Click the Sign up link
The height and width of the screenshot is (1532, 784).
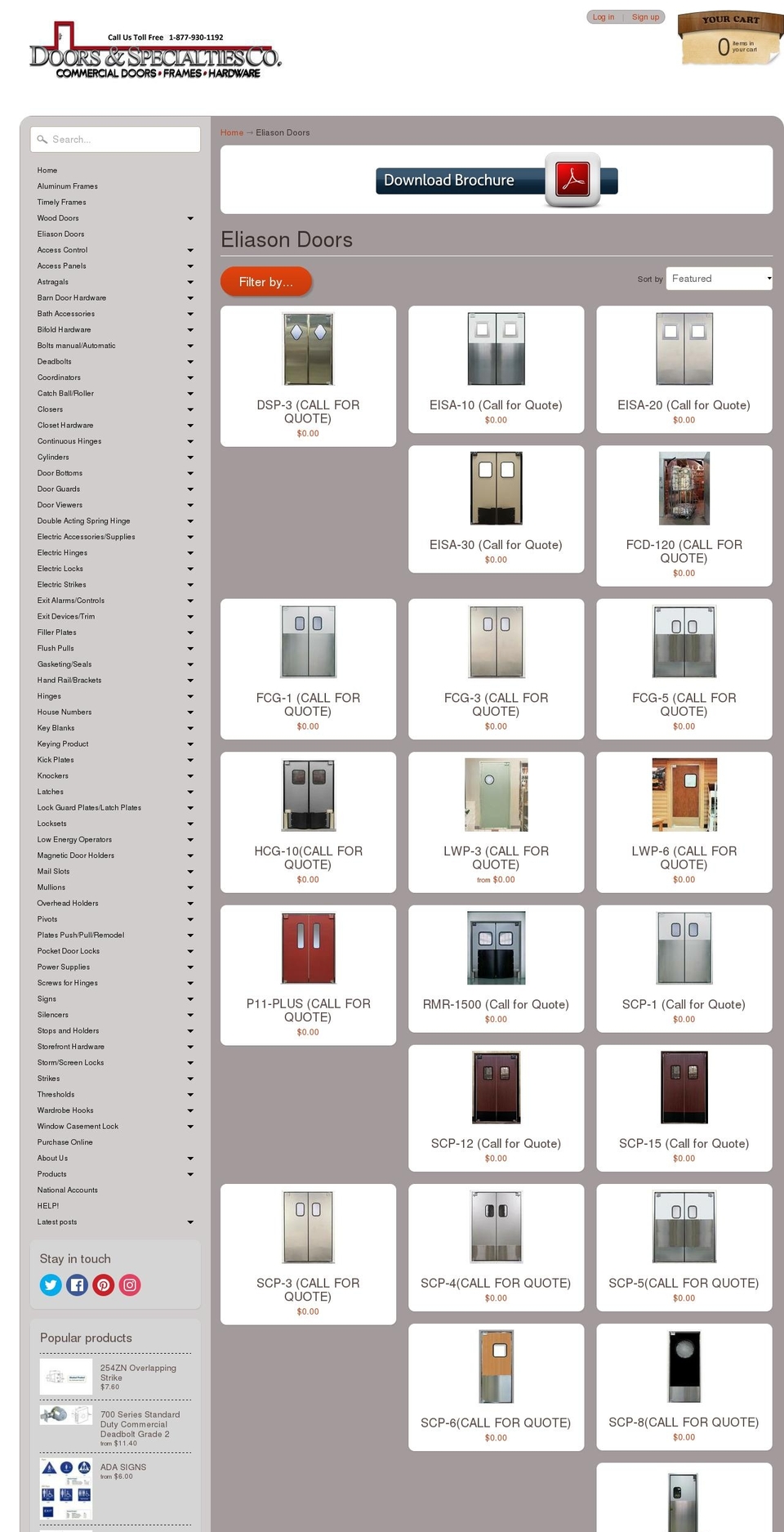pyautogui.click(x=645, y=17)
